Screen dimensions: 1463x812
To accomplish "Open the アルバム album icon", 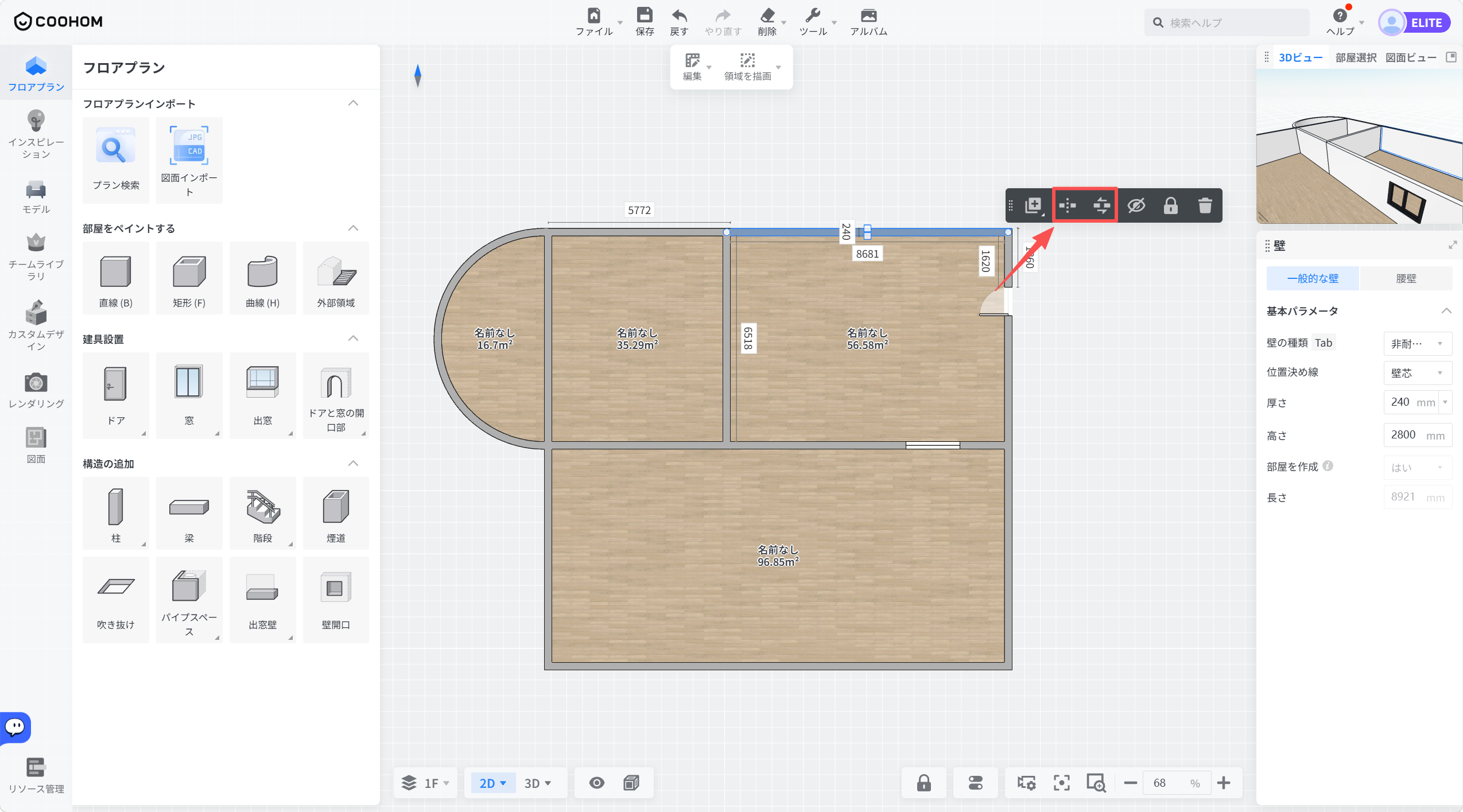I will 868,22.
